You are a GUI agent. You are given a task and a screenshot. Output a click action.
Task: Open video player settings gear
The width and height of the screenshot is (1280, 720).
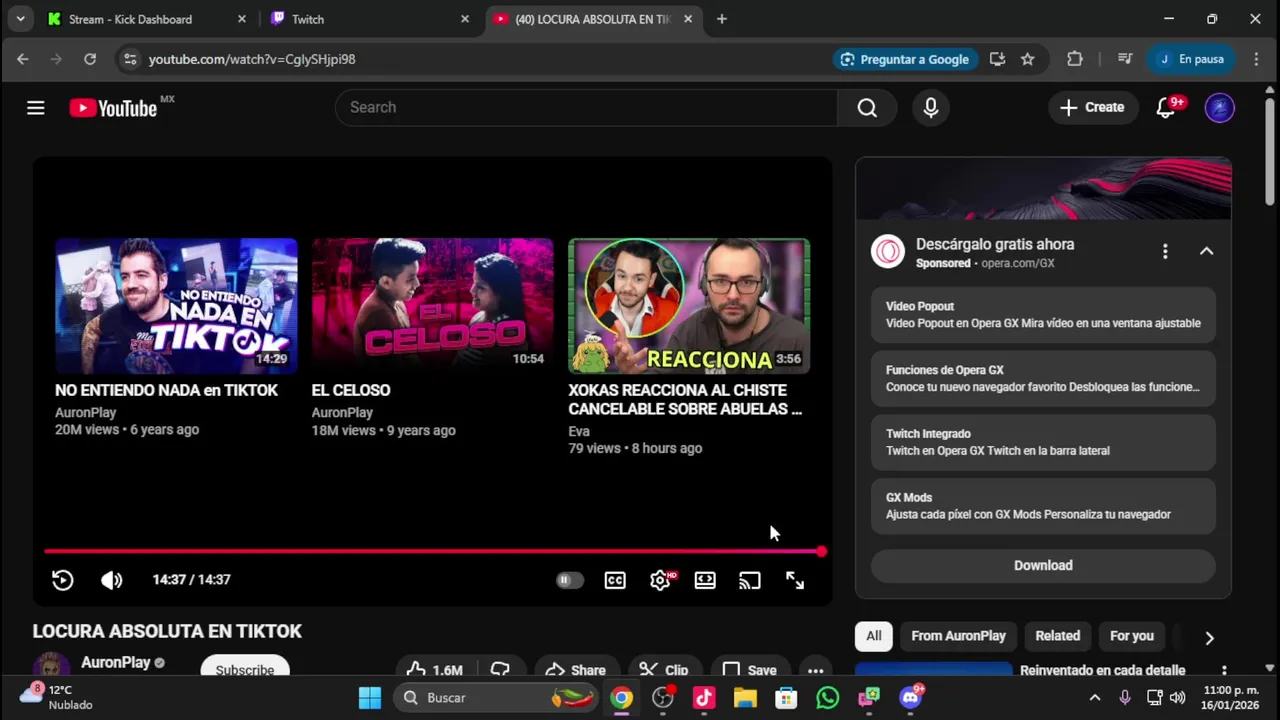(x=660, y=580)
